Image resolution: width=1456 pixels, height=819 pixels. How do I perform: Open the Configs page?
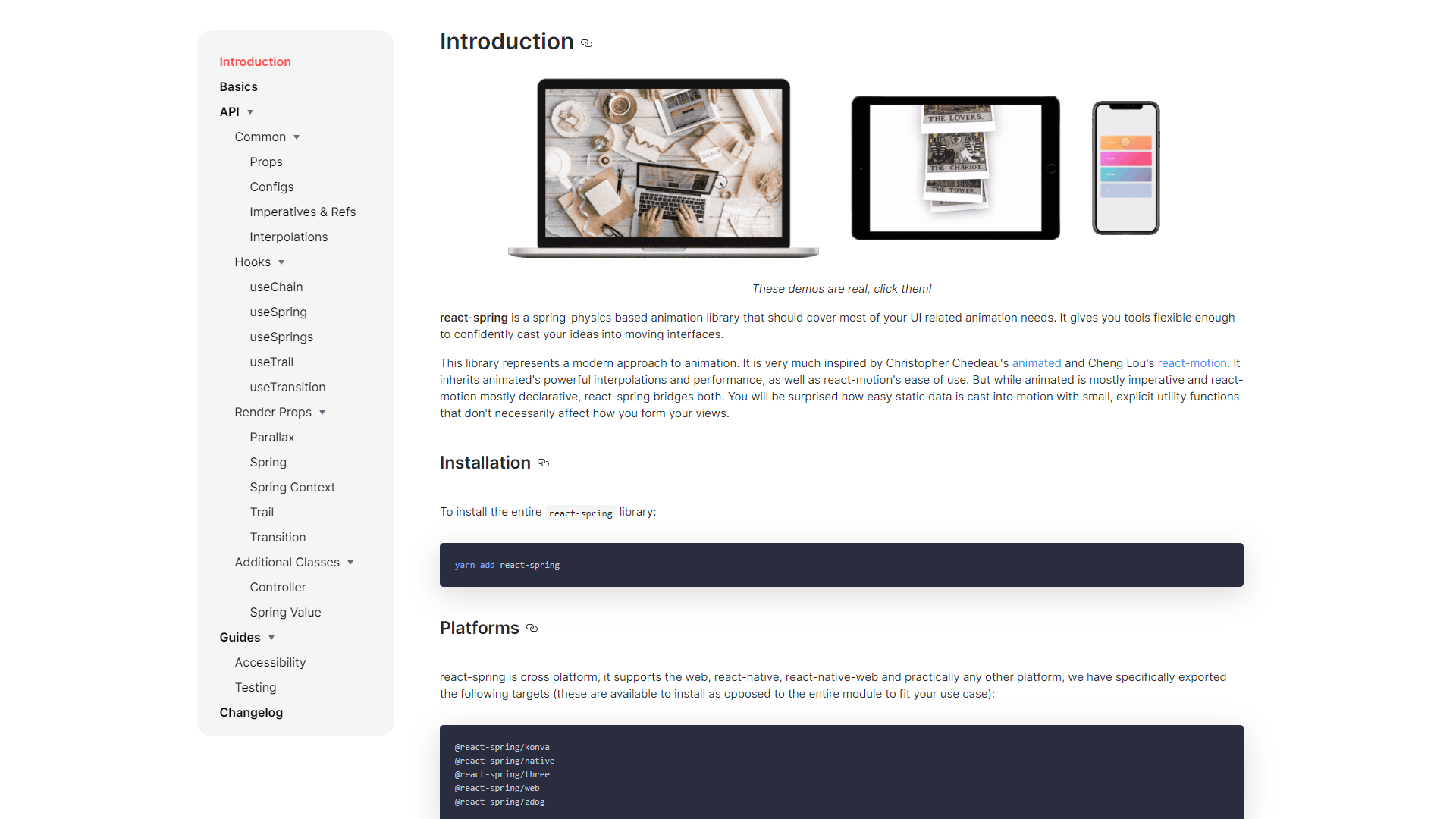[x=271, y=187]
